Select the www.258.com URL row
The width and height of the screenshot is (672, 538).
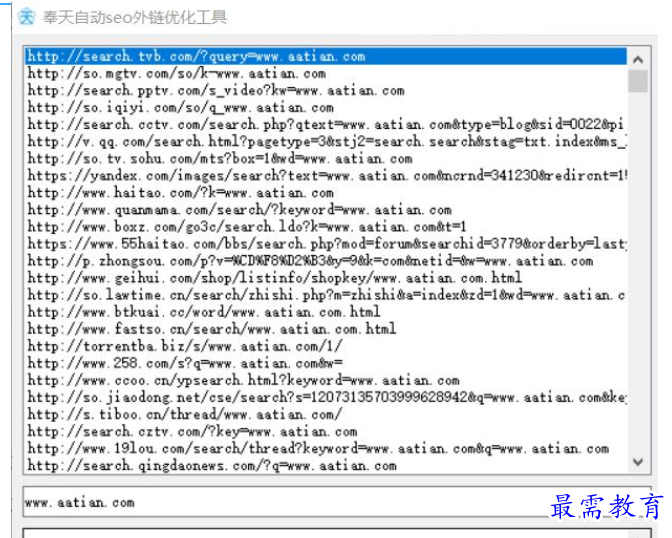(326, 363)
